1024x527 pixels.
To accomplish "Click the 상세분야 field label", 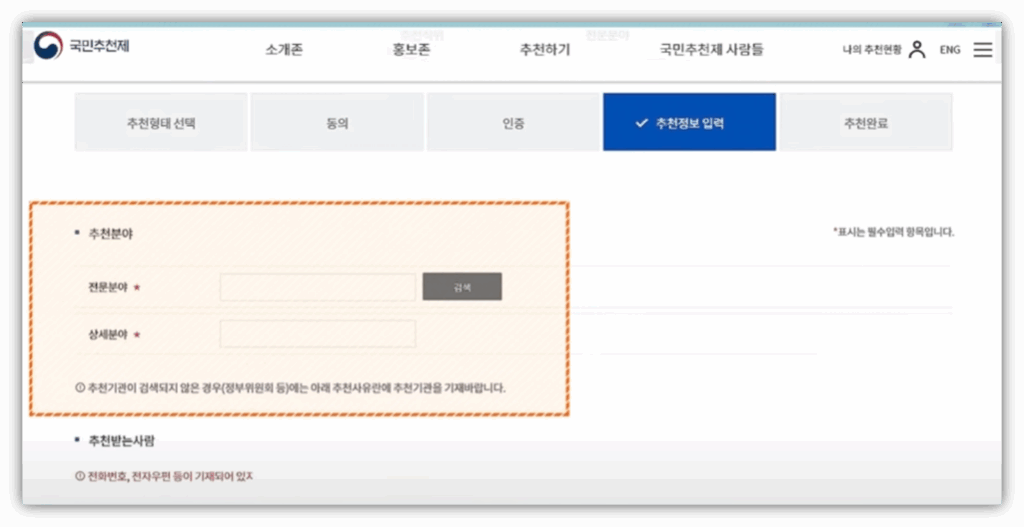I will 108,335.
